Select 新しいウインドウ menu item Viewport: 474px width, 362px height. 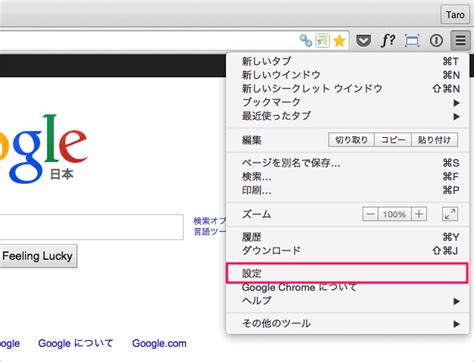348,75
